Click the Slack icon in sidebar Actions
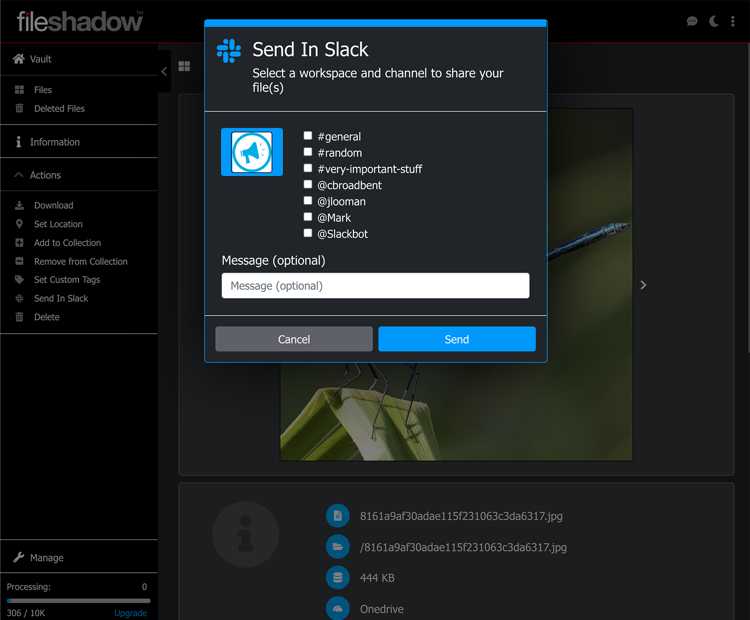The image size is (750, 620). pyautogui.click(x=19, y=298)
